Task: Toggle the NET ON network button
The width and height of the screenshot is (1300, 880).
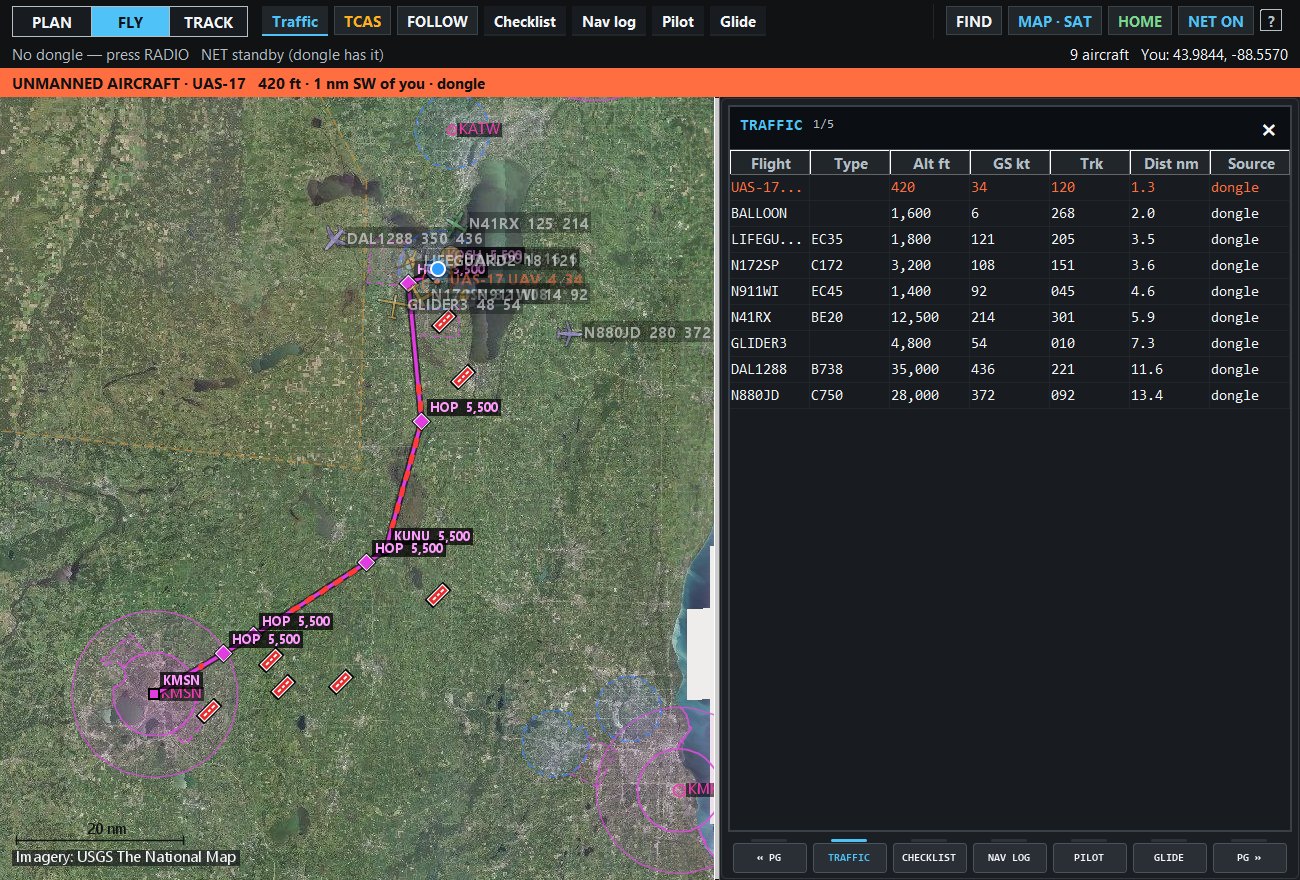Action: pos(1216,21)
